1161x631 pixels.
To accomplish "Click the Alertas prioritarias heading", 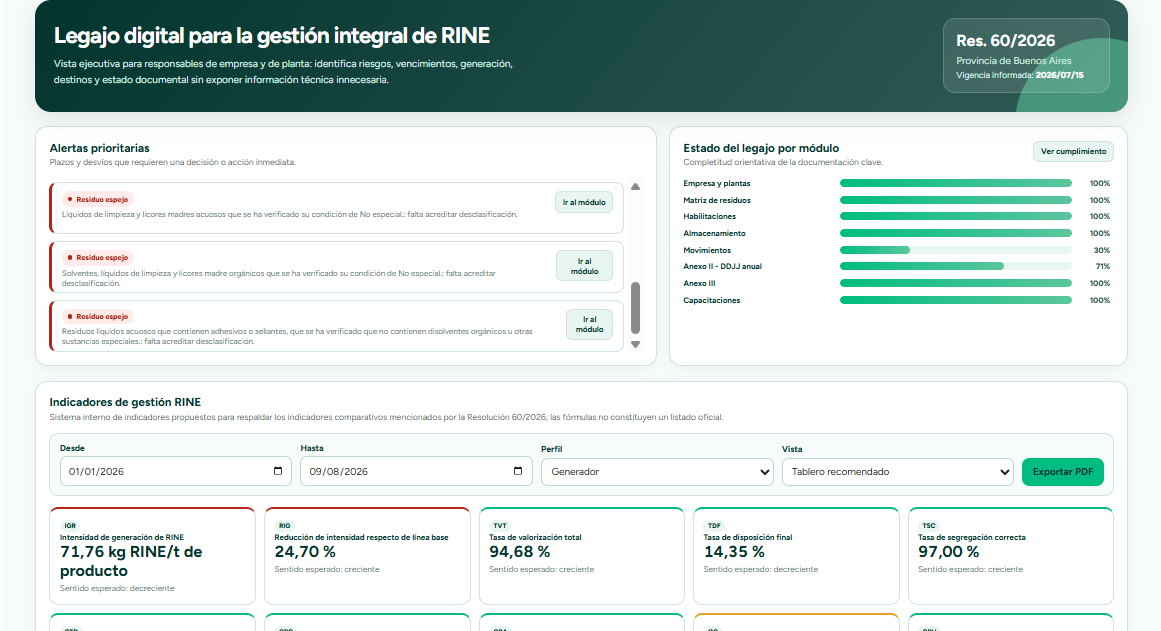I will 99,148.
